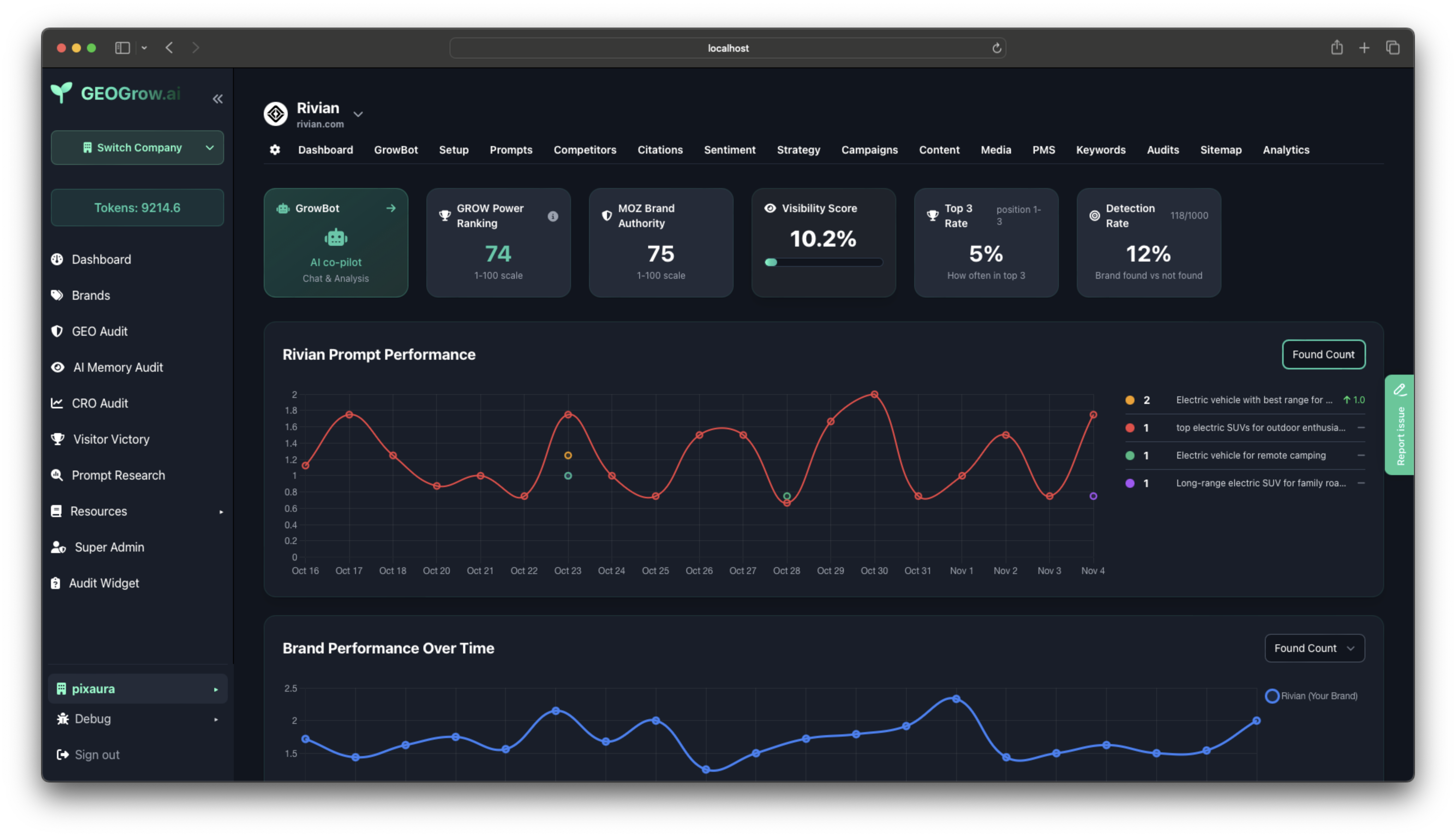Open the Switch Company dropdown
Viewport: 1456px width, 837px height.
pyautogui.click(x=138, y=147)
